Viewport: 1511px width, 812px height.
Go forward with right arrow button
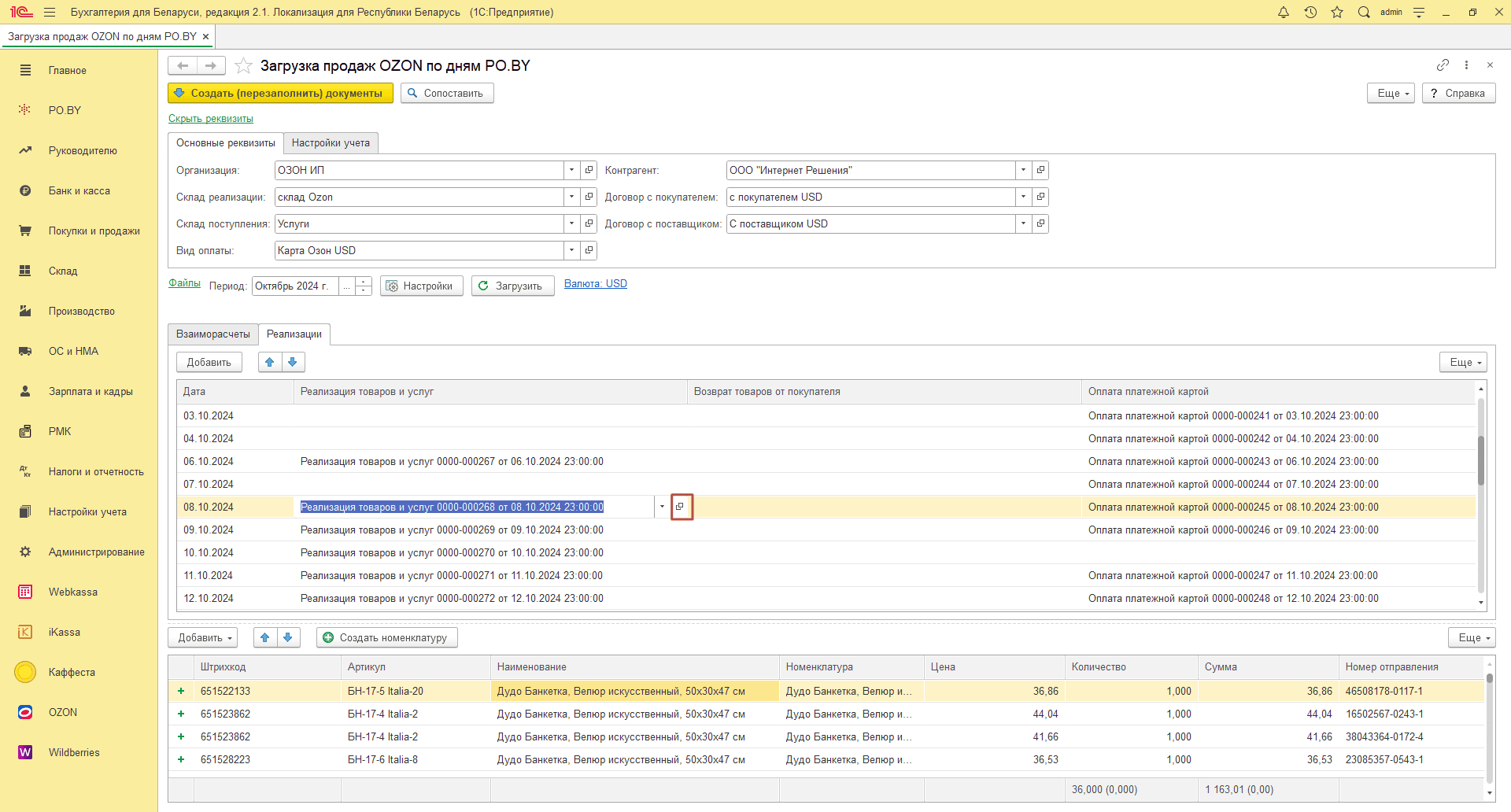tap(211, 65)
